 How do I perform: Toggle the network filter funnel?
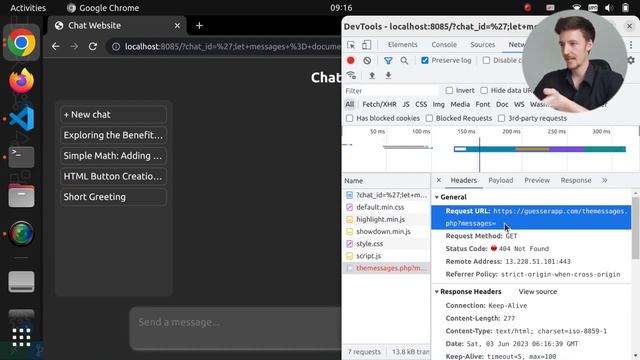pos(388,60)
